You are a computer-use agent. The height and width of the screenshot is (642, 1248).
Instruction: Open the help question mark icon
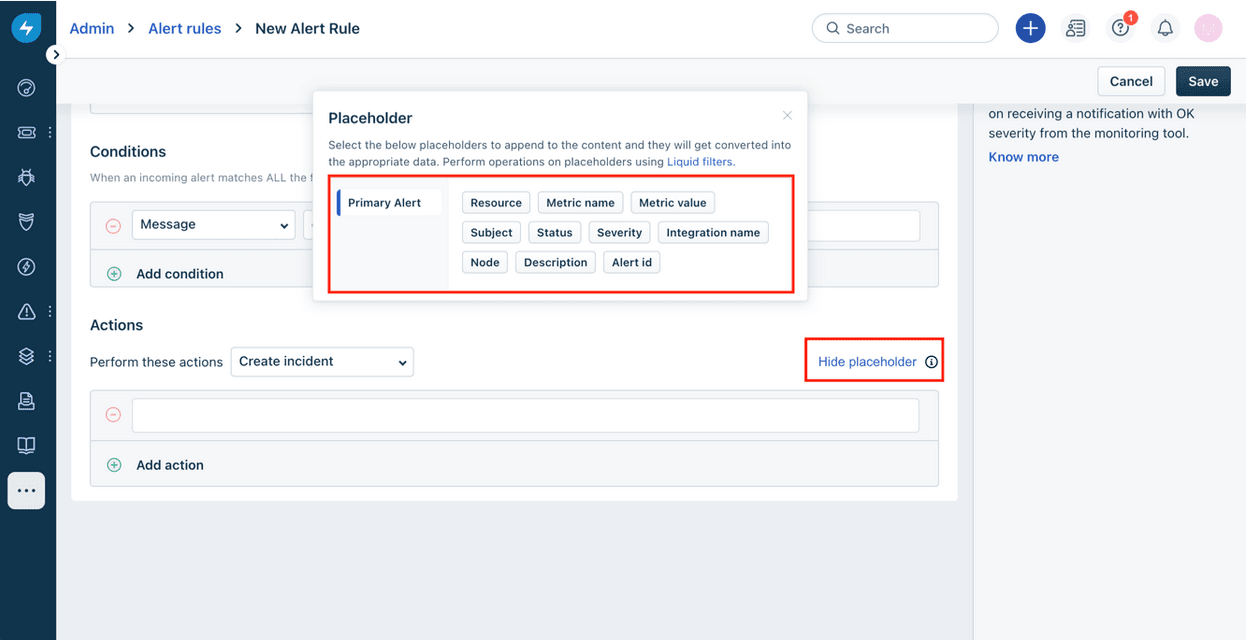1121,29
